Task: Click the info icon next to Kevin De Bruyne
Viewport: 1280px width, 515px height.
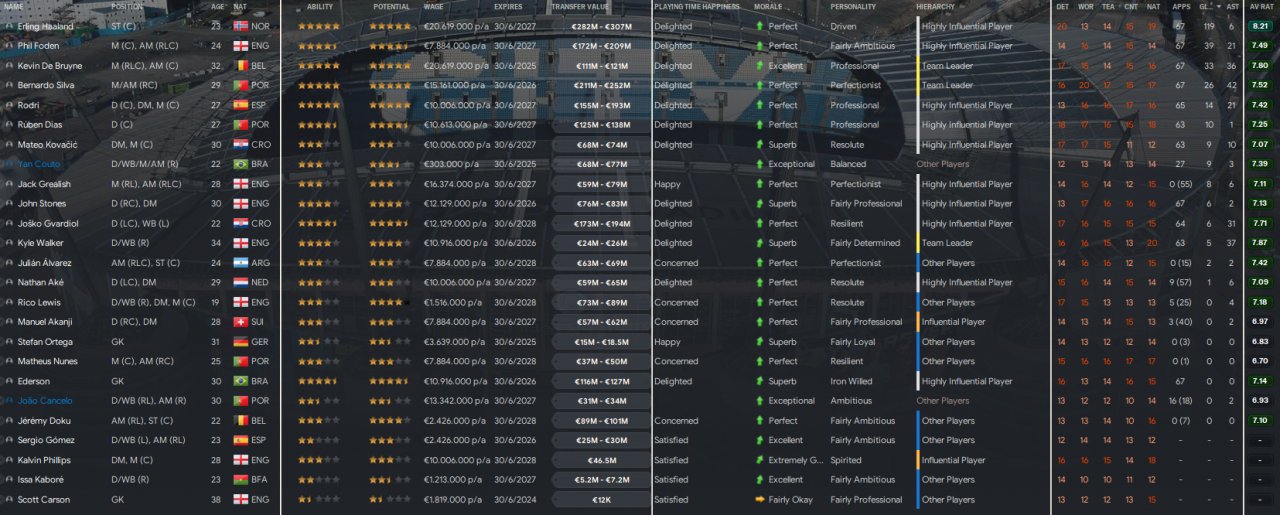Action: pyautogui.click(x=9, y=66)
